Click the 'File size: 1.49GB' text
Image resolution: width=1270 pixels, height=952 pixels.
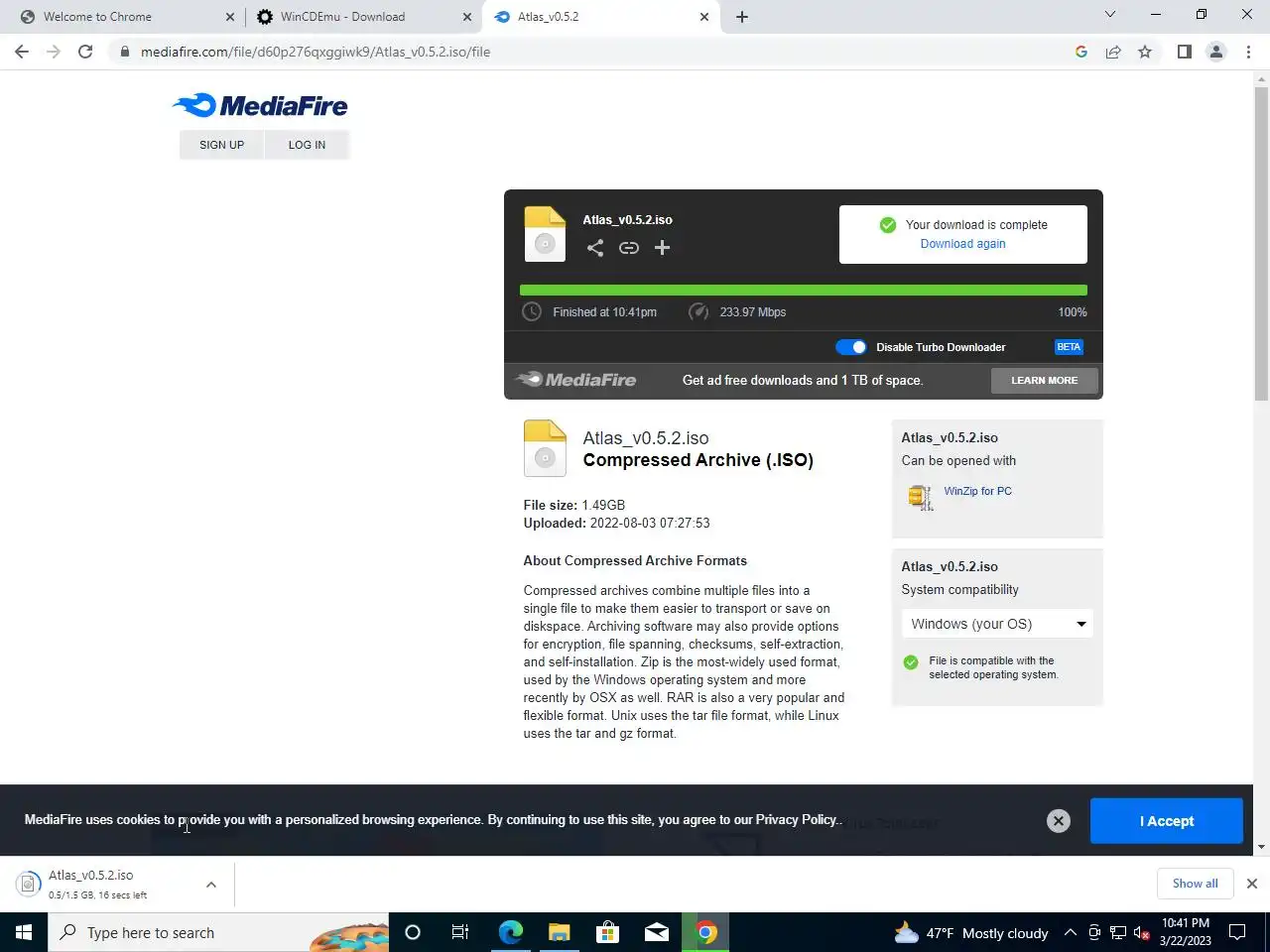(574, 505)
